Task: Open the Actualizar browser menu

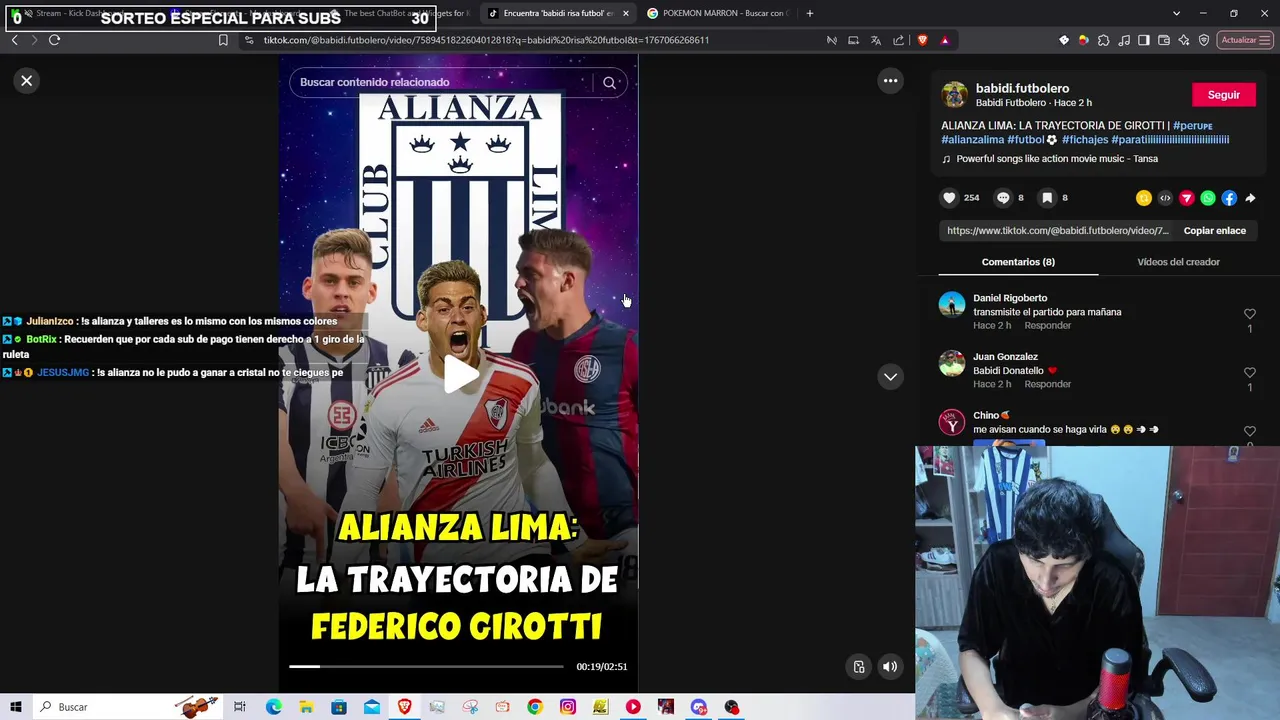Action: [x=1245, y=40]
